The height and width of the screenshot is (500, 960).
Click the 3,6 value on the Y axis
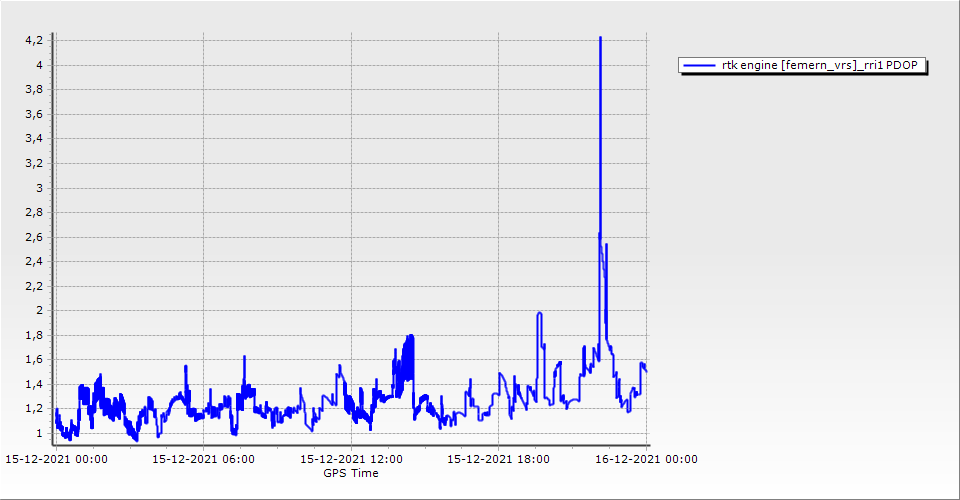pyautogui.click(x=34, y=114)
